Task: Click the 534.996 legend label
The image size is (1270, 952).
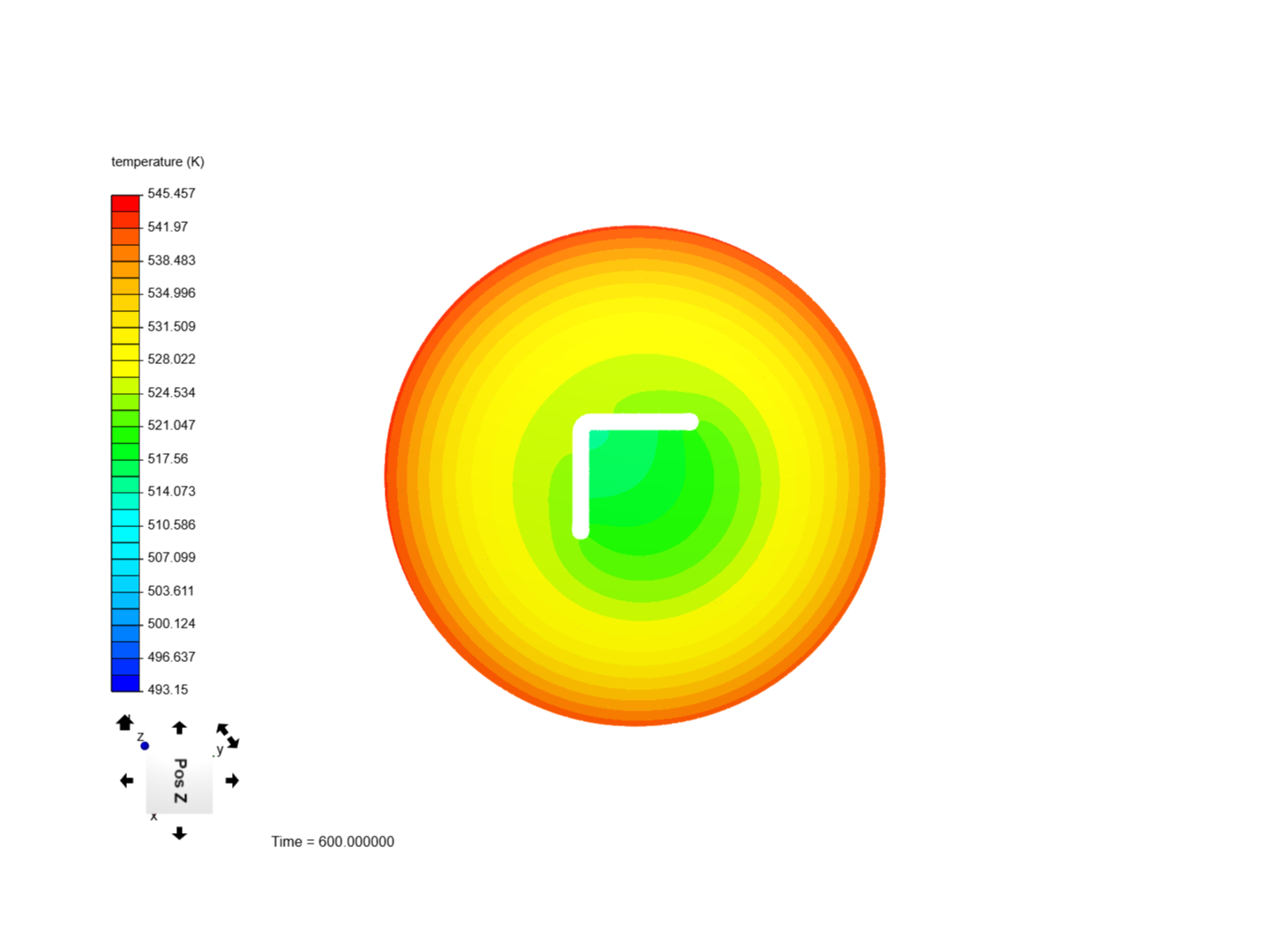Action: pos(171,293)
